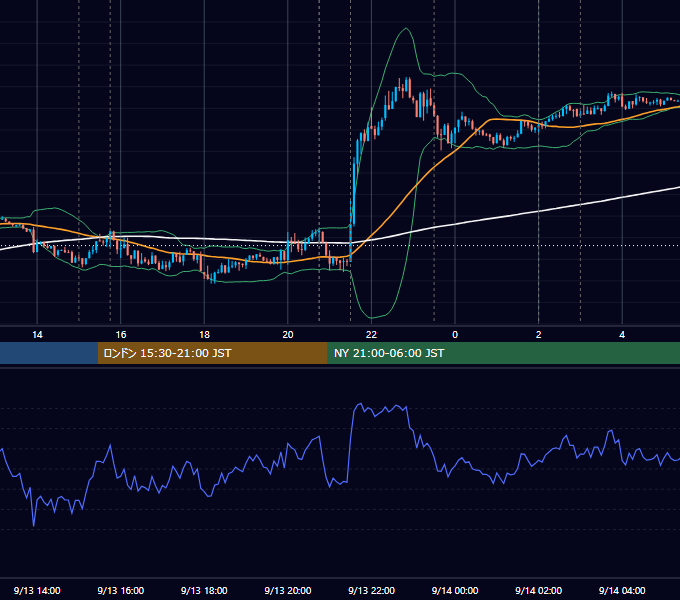Click the 20 hour label on price chart axis
680x600 pixels.
288,335
